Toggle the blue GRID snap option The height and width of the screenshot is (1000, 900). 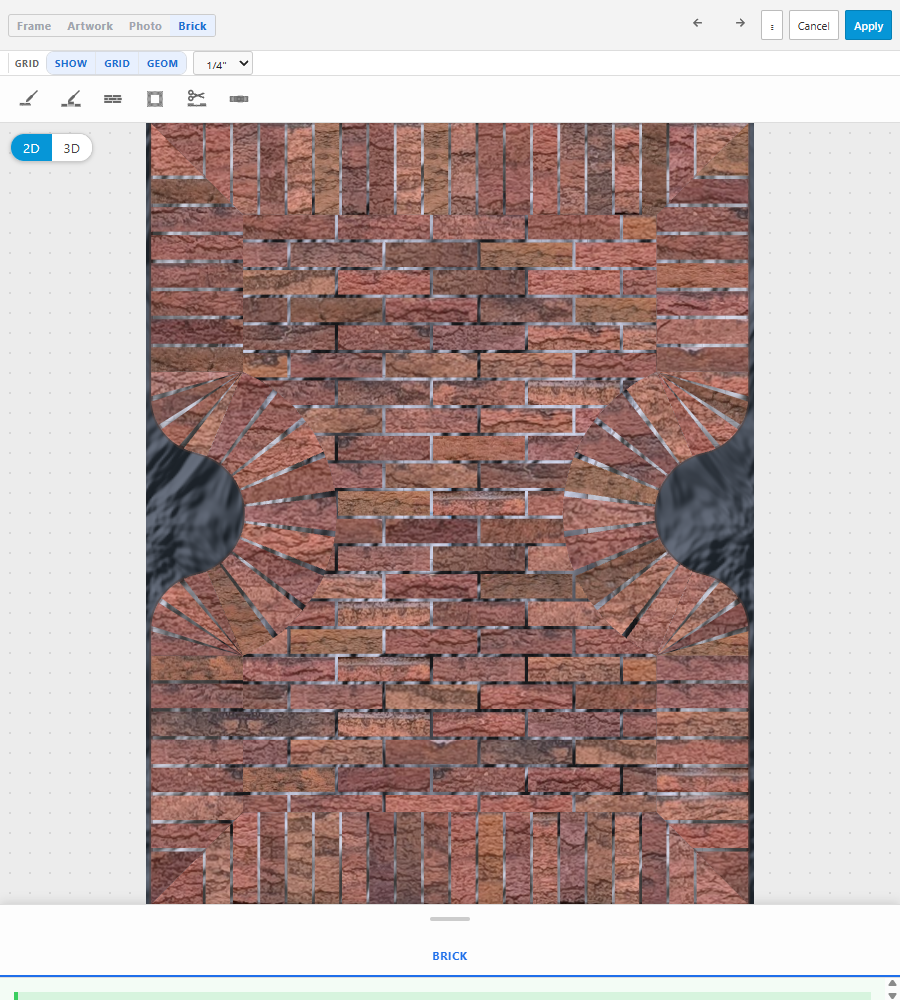117,63
